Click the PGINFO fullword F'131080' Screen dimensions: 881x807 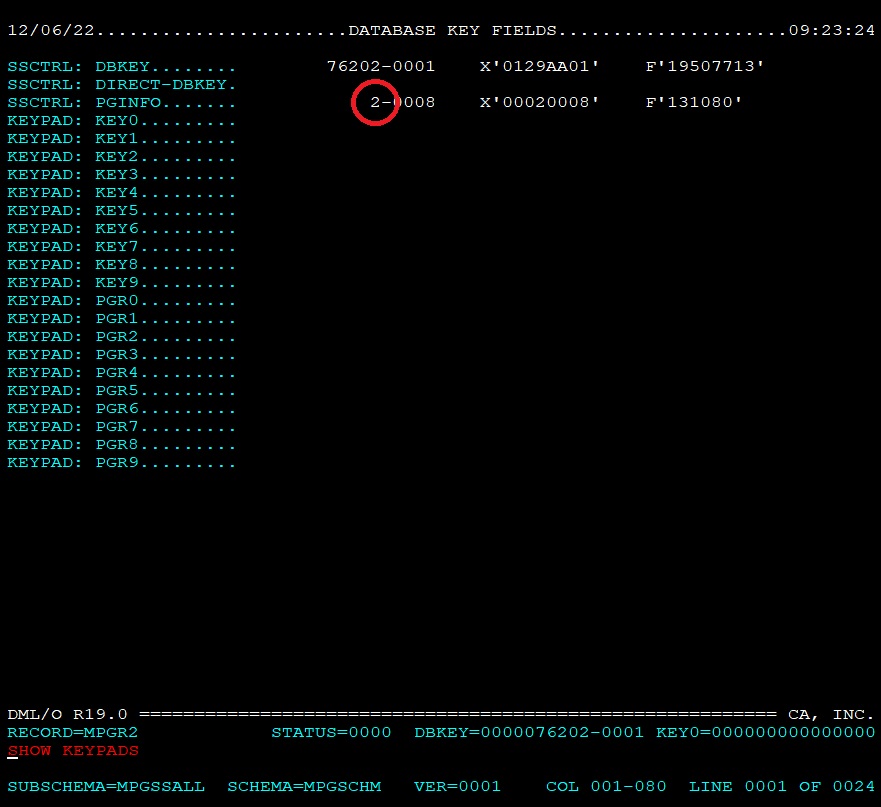coord(694,103)
